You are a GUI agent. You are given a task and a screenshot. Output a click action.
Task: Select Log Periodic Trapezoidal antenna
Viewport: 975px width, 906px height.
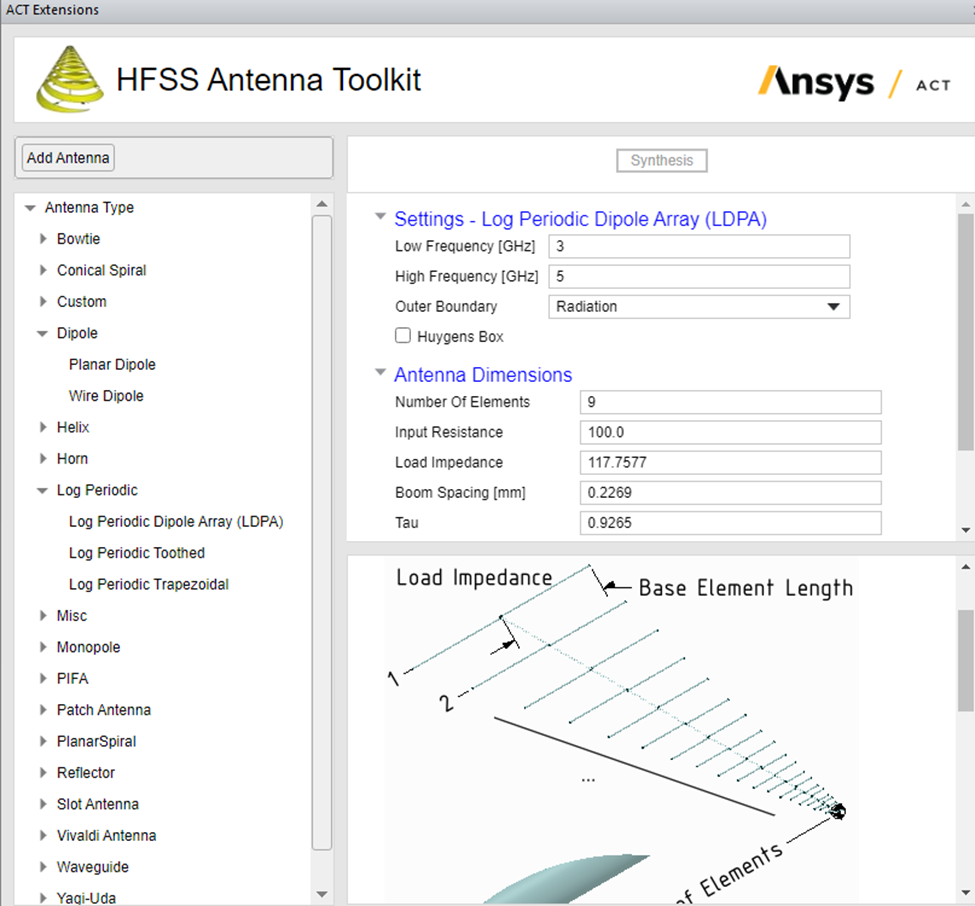tap(148, 584)
